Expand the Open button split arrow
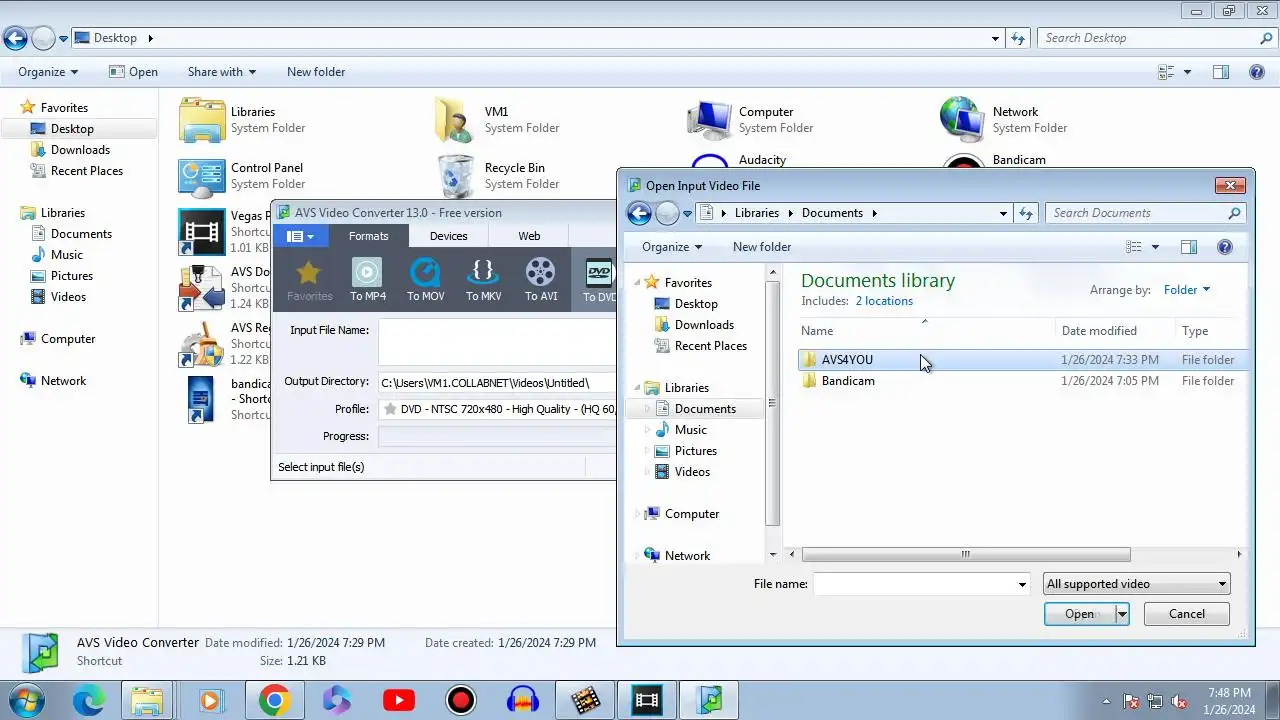The image size is (1280, 720). click(1122, 614)
